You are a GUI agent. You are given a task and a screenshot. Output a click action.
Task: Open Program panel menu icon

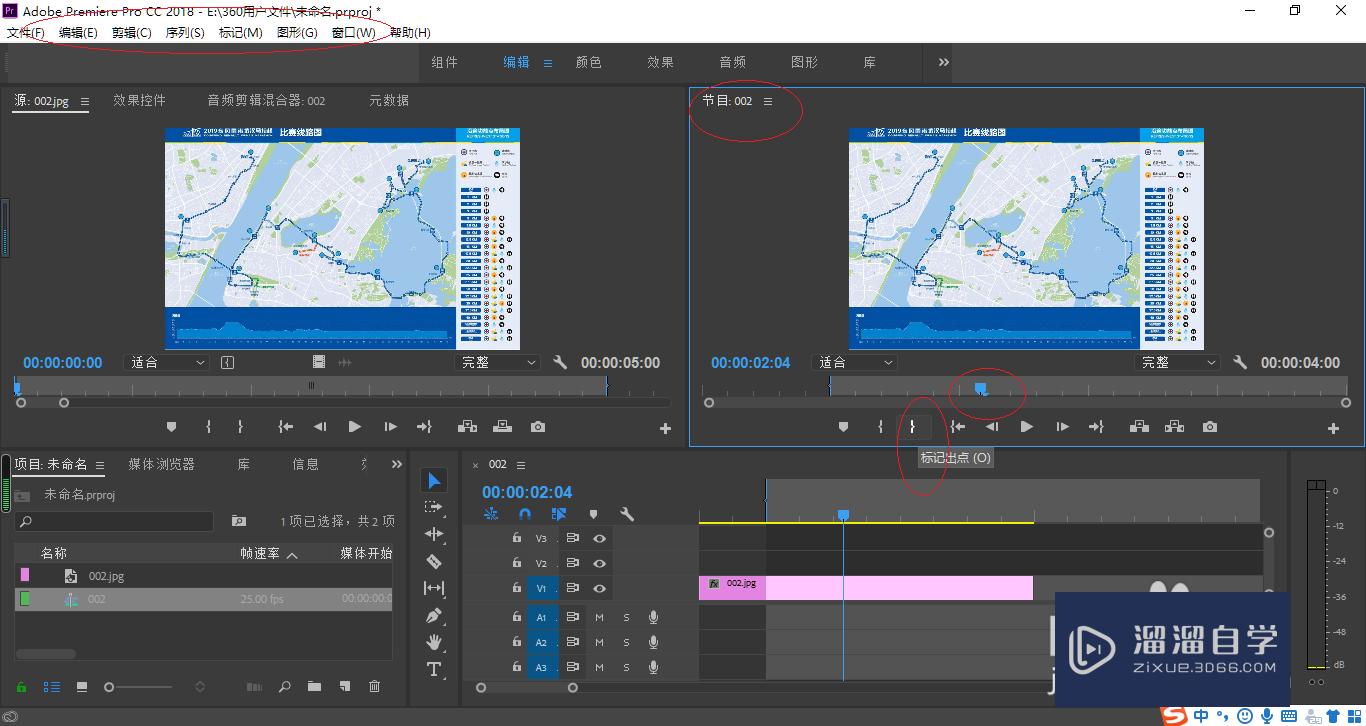pyautogui.click(x=768, y=101)
